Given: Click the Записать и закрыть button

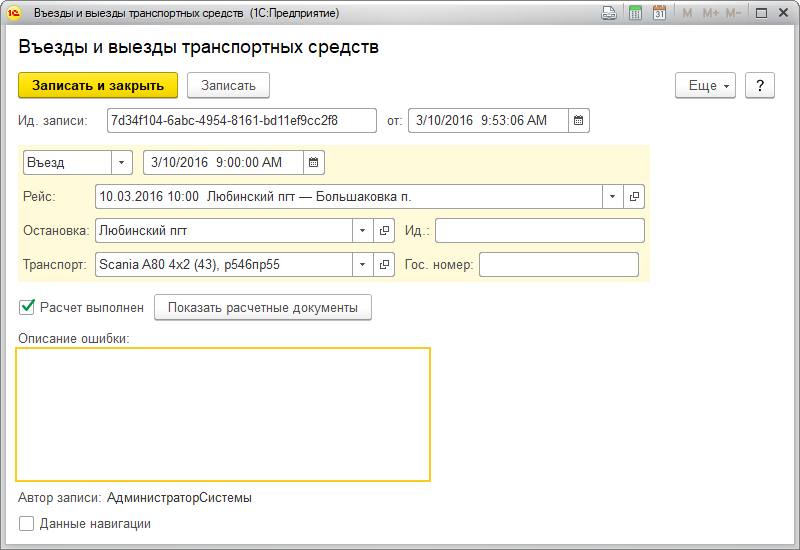Looking at the screenshot, I should pyautogui.click(x=98, y=86).
